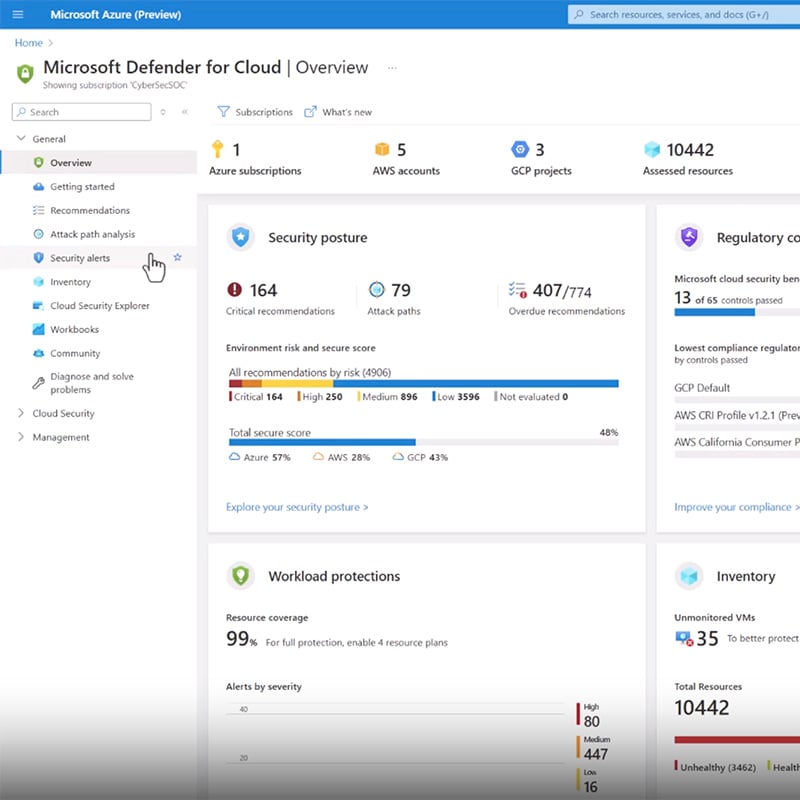Screen dimensions: 800x800
Task: Open Explore your security posture link
Action: coord(295,507)
